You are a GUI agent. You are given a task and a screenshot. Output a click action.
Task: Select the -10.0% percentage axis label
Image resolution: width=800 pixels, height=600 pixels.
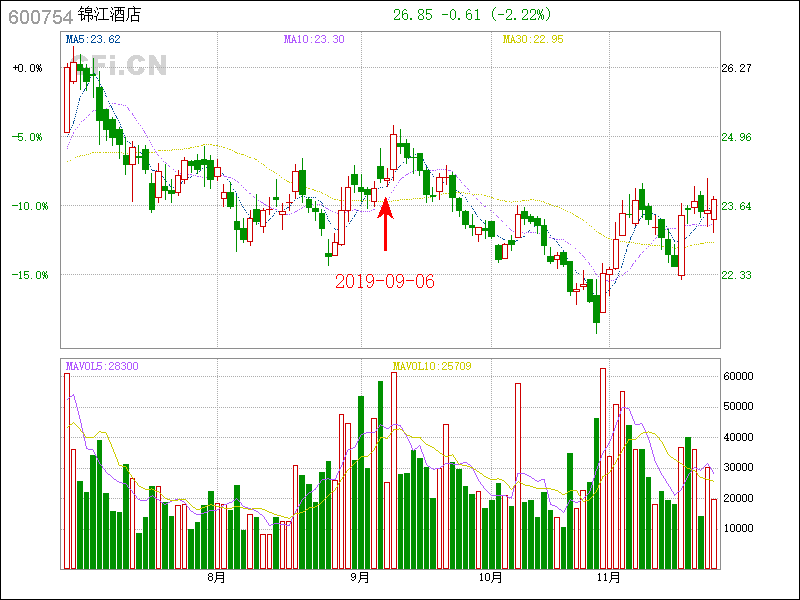pos(27,206)
